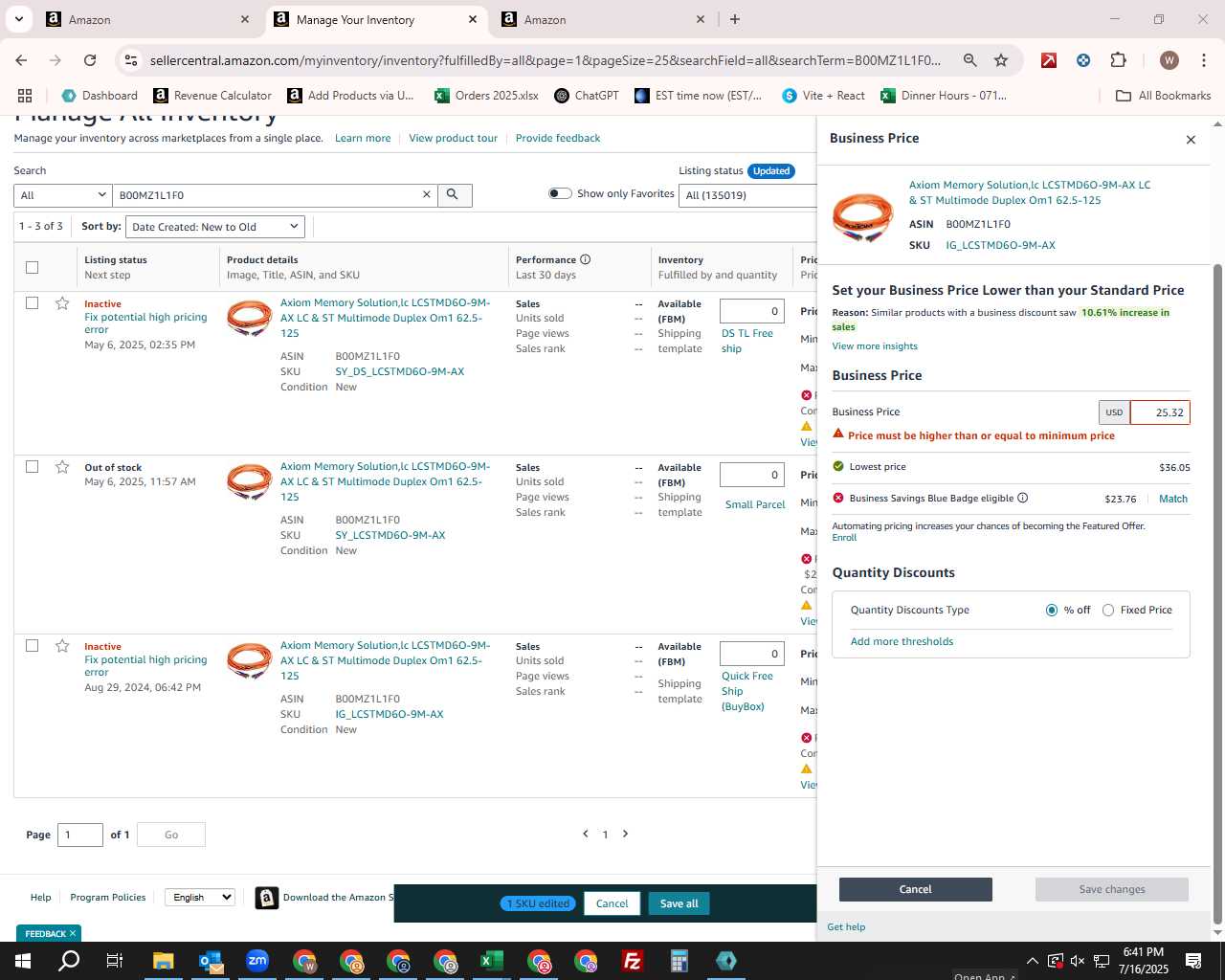Go to next page arrow
Image resolution: width=1225 pixels, height=980 pixels.
point(626,834)
